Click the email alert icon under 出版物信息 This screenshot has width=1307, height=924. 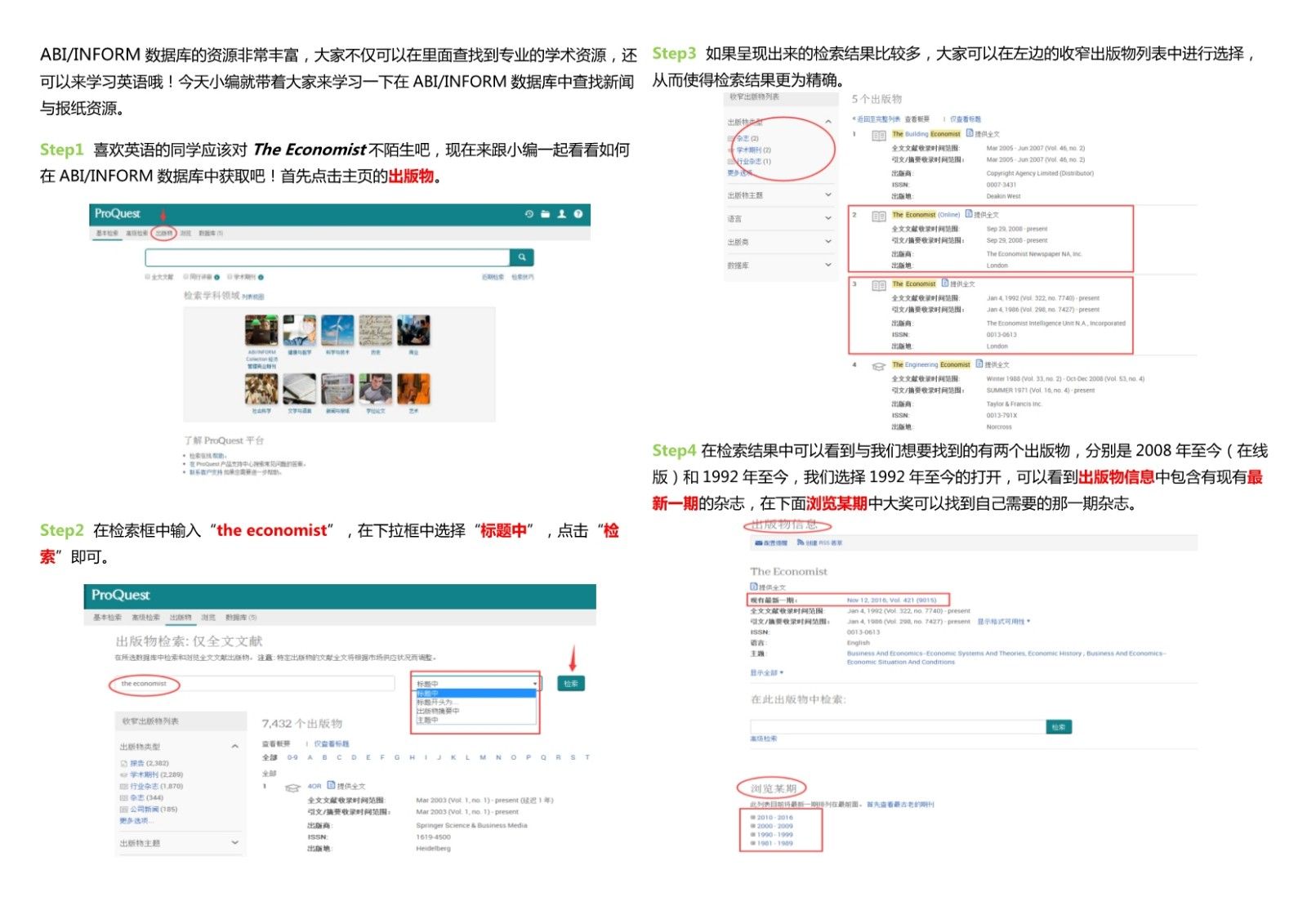coord(758,542)
